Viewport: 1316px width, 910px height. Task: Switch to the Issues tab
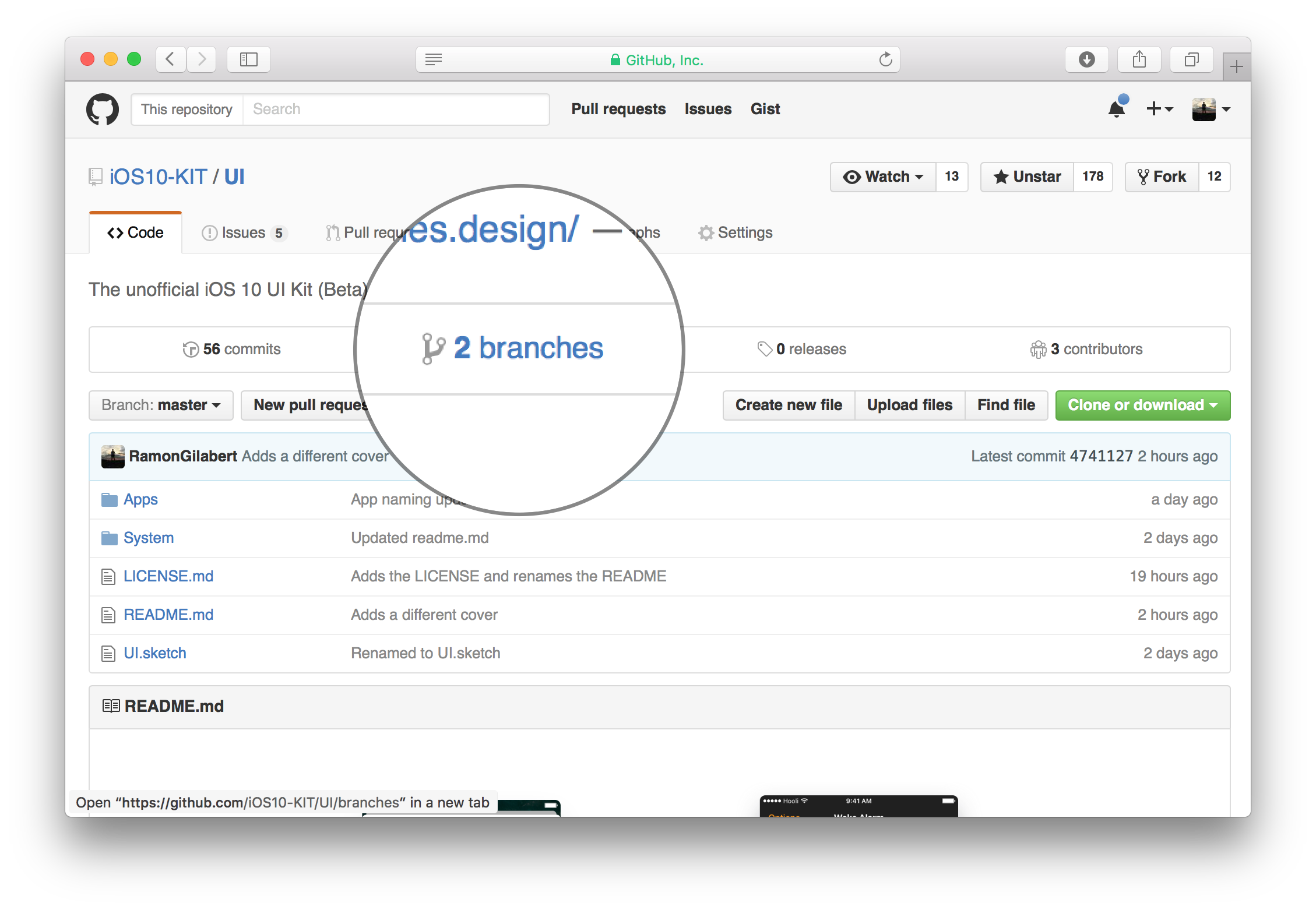(x=244, y=232)
